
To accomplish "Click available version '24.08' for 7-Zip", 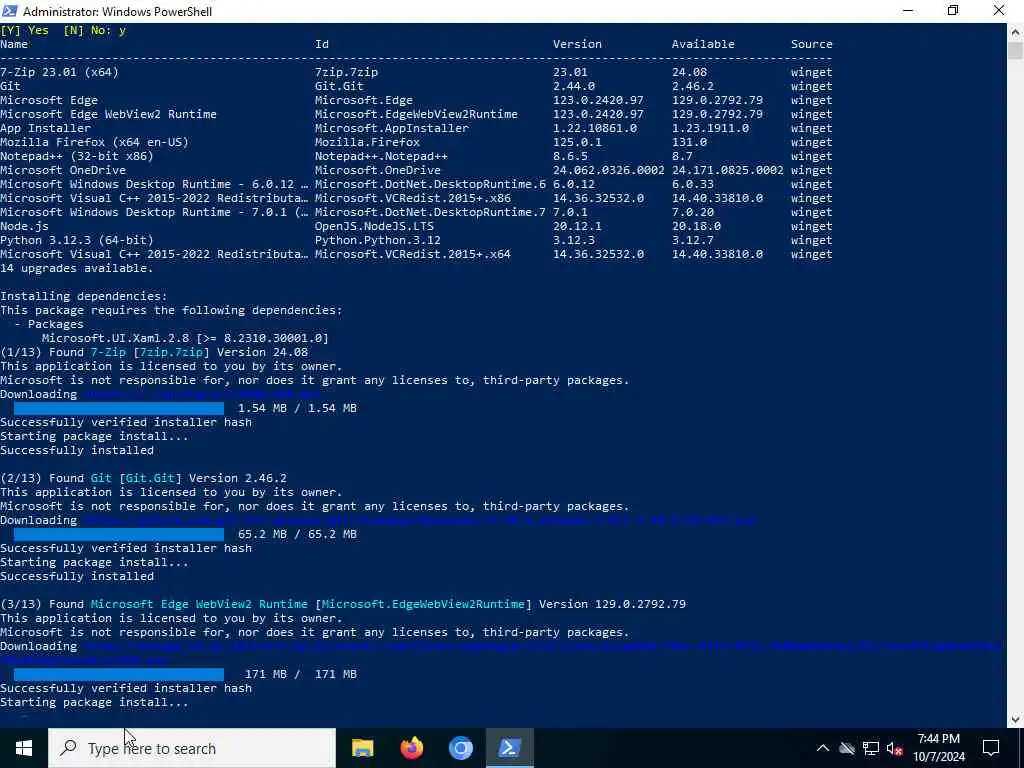I will (x=690, y=72).
